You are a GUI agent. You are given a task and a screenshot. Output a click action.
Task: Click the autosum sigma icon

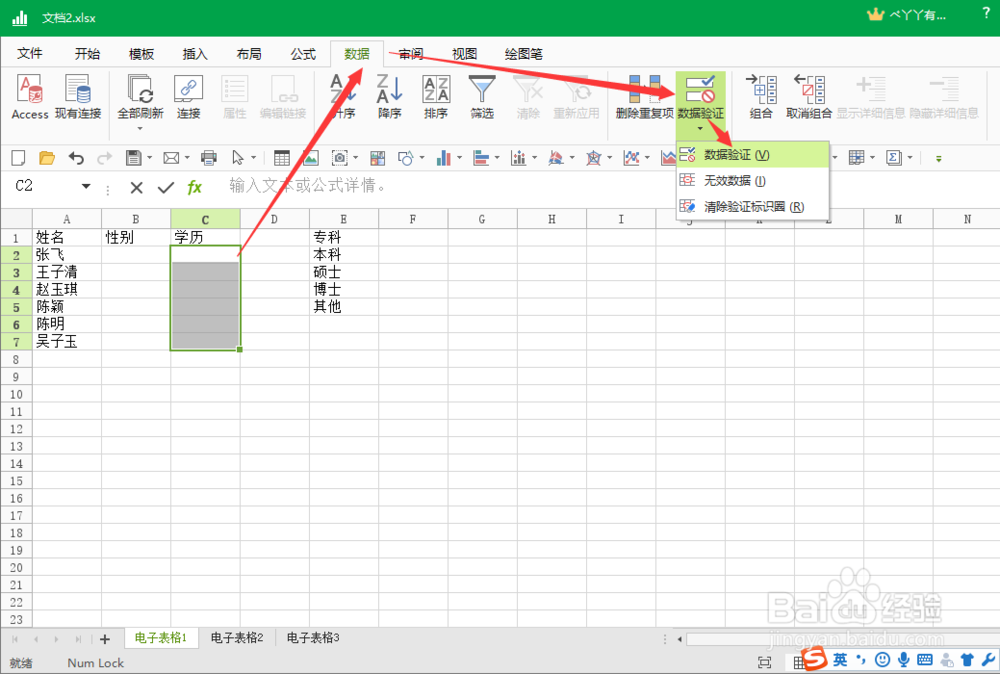[893, 158]
